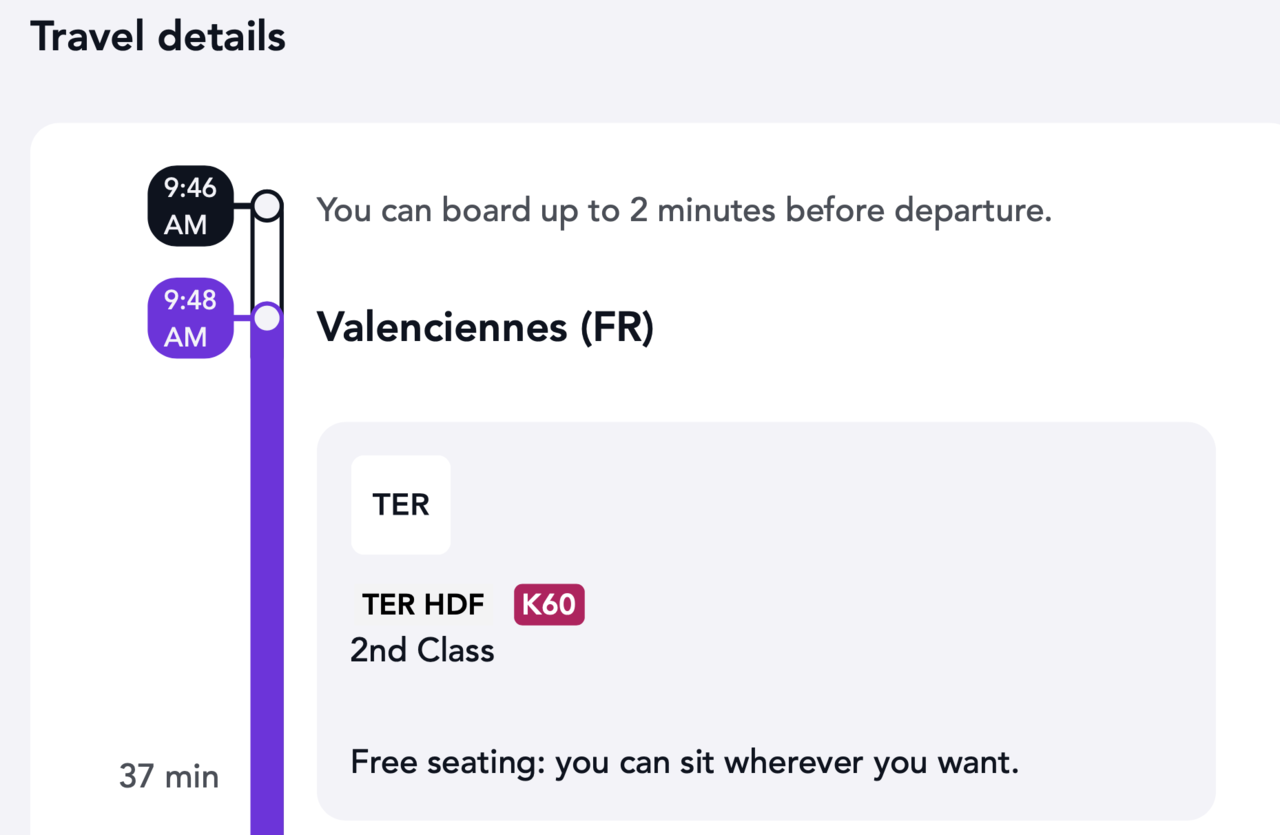Image resolution: width=1280 pixels, height=835 pixels.
Task: Select the departure stop circle at 9:48
Action: tap(266, 318)
